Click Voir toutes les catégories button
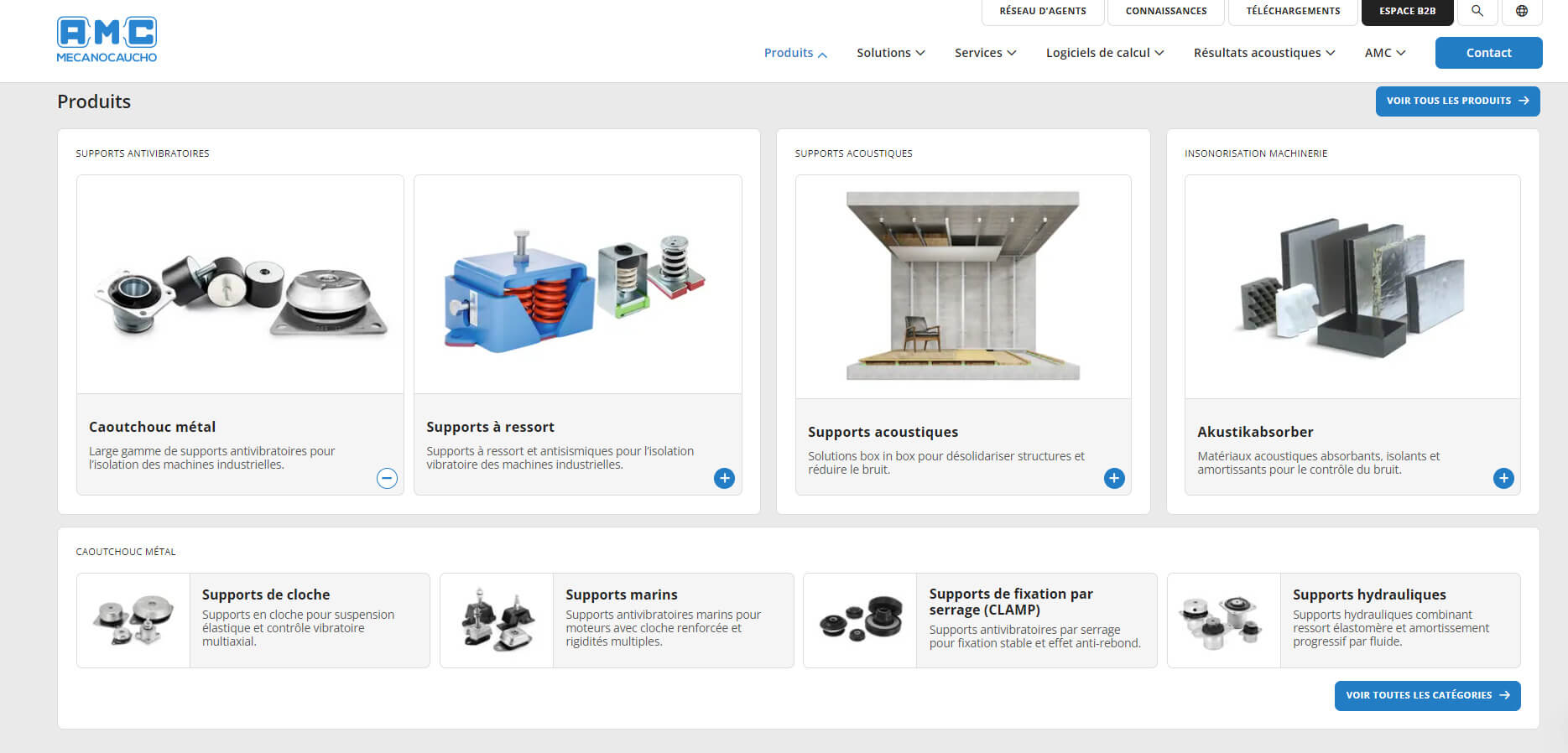This screenshot has height=753, width=1568. coord(1427,695)
